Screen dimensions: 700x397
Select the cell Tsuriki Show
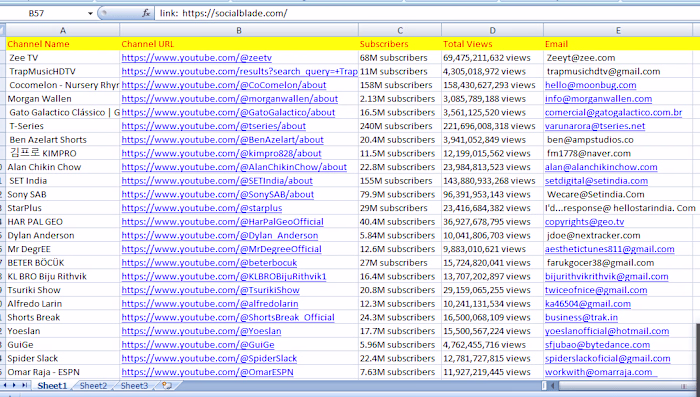pos(63,290)
